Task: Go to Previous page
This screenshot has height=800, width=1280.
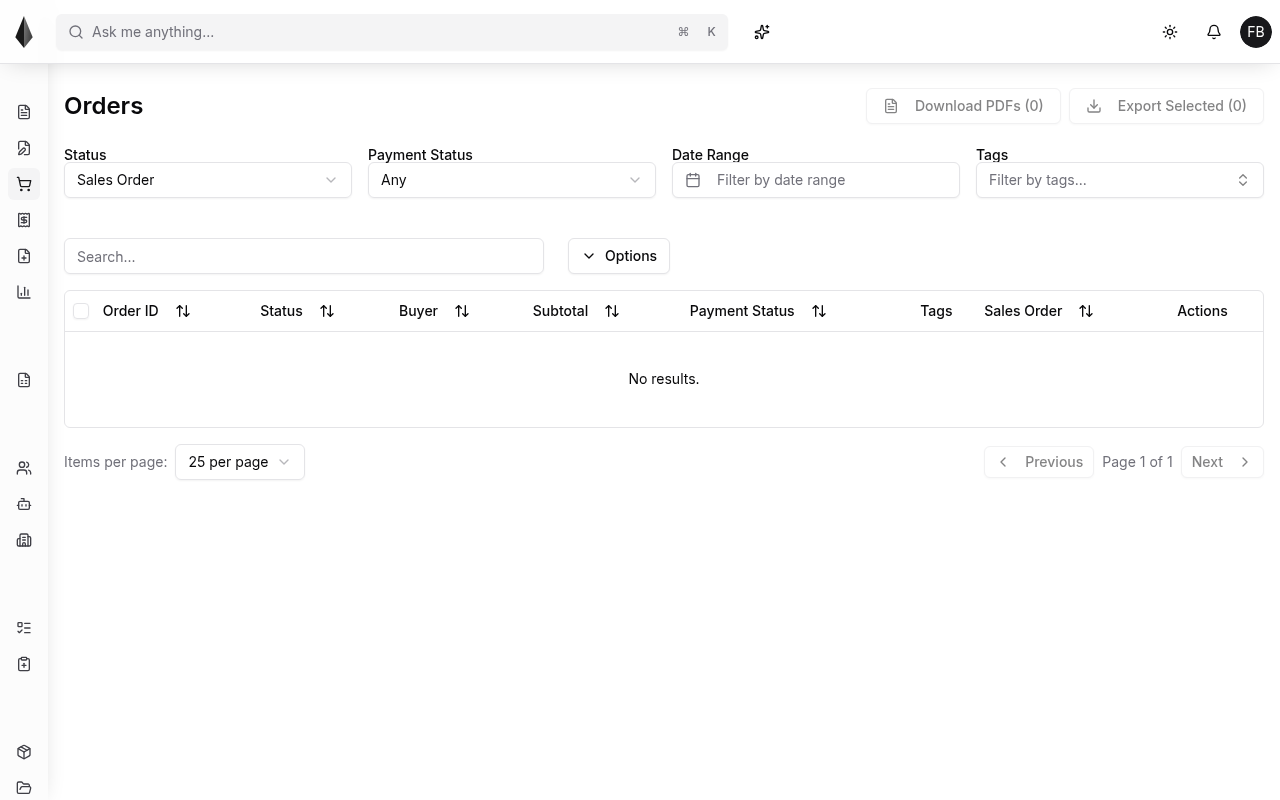Action: (x=1039, y=462)
